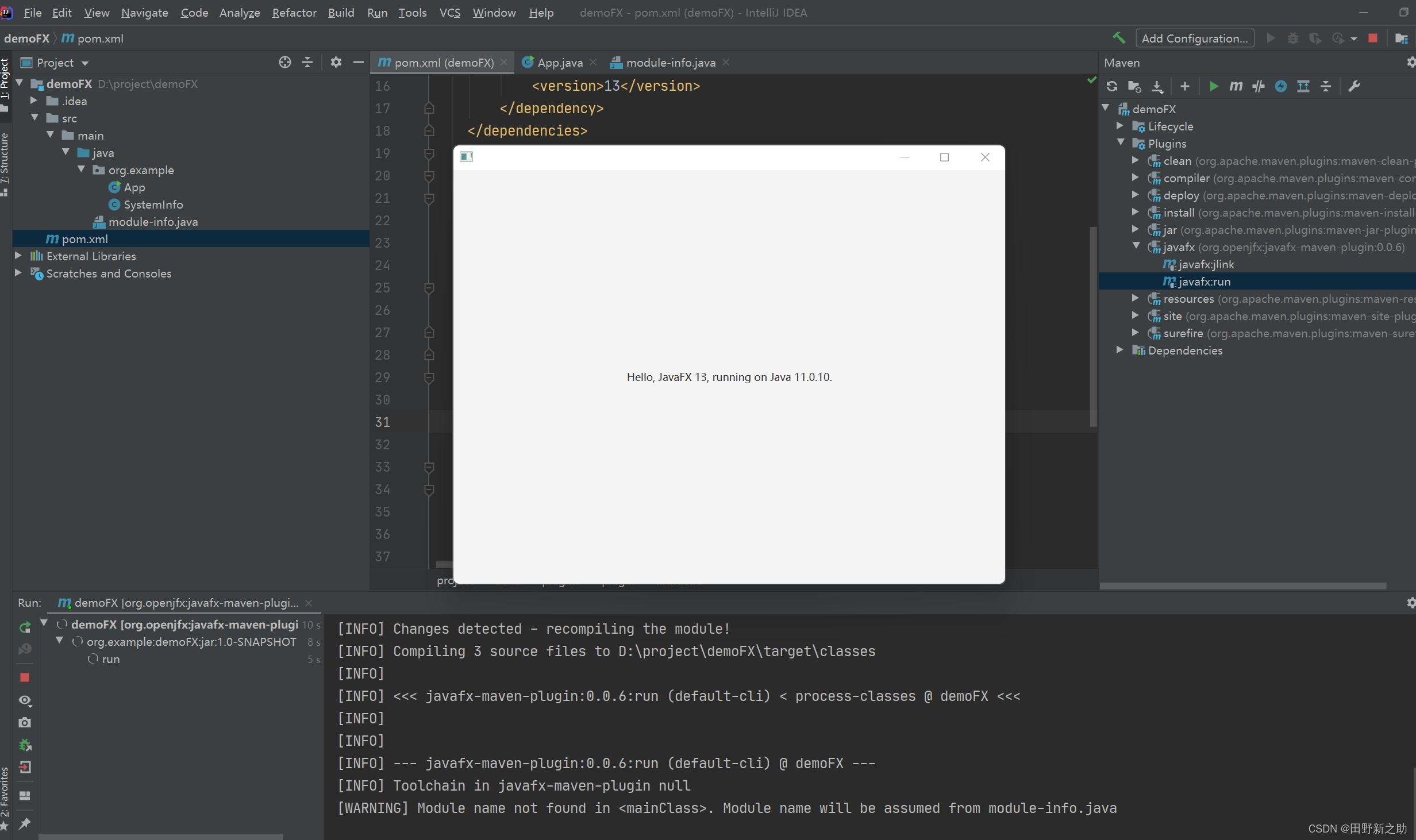The image size is (1416, 840).
Task: Collapse all in Project panel
Action: pos(307,62)
